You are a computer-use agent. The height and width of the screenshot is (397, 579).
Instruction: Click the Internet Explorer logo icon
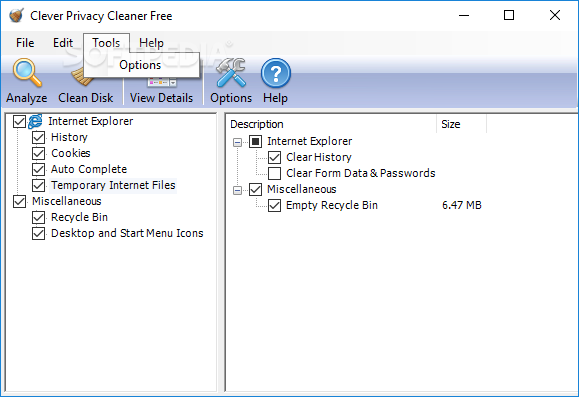coord(35,121)
